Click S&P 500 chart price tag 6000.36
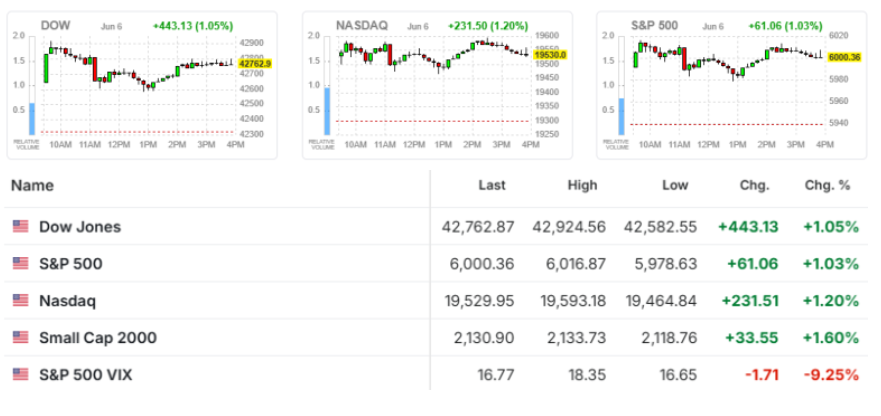 (844, 57)
